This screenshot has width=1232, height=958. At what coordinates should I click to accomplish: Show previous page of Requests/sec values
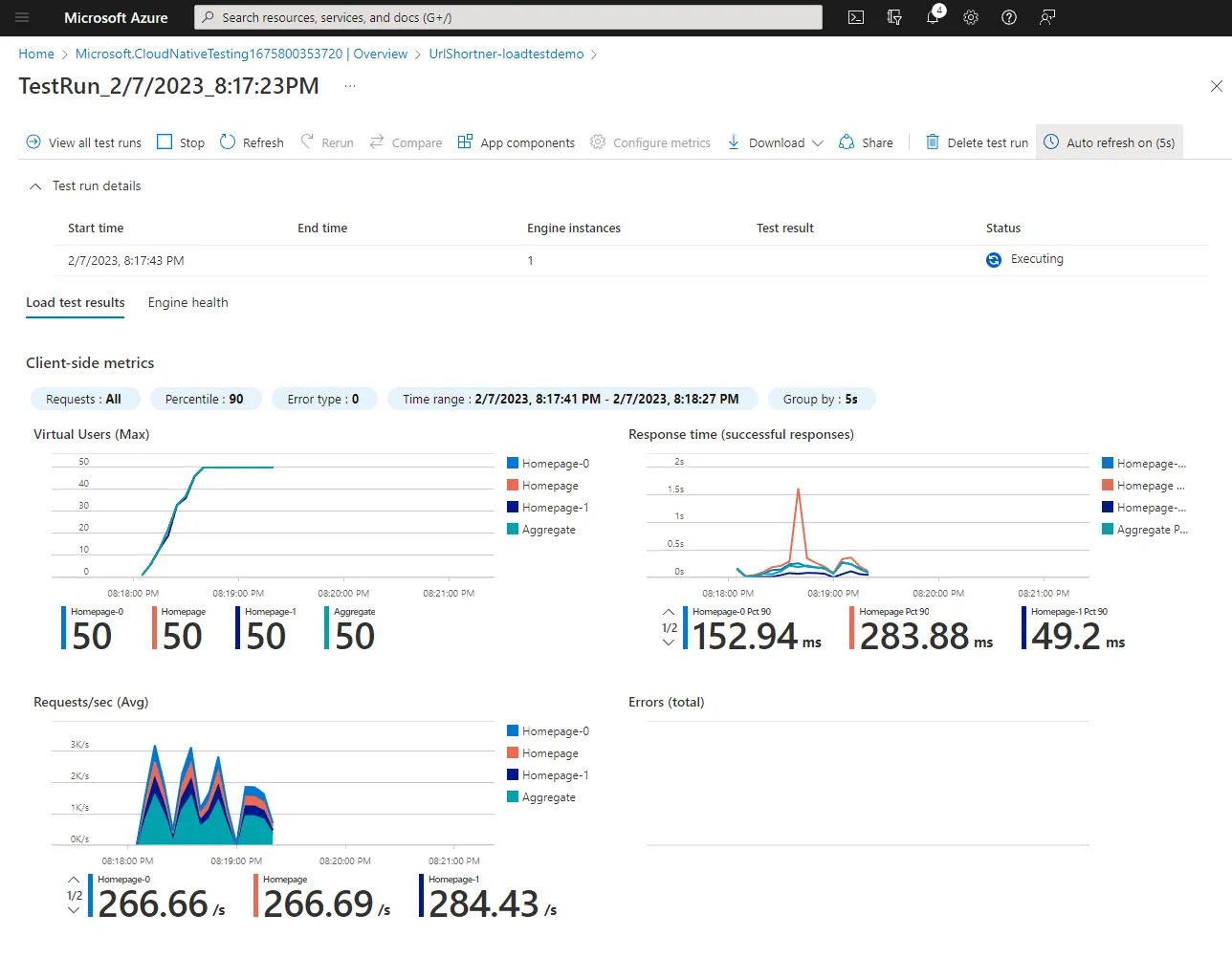(x=74, y=880)
